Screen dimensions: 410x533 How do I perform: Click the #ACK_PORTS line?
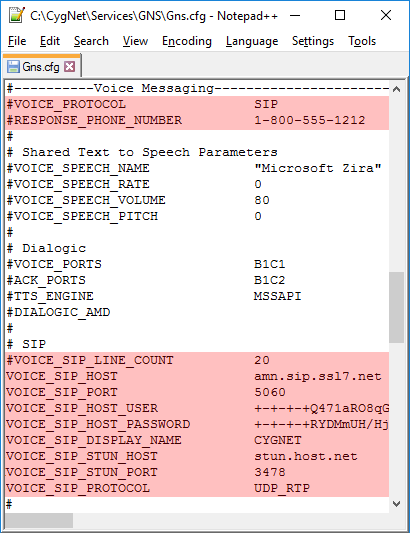click(x=197, y=280)
